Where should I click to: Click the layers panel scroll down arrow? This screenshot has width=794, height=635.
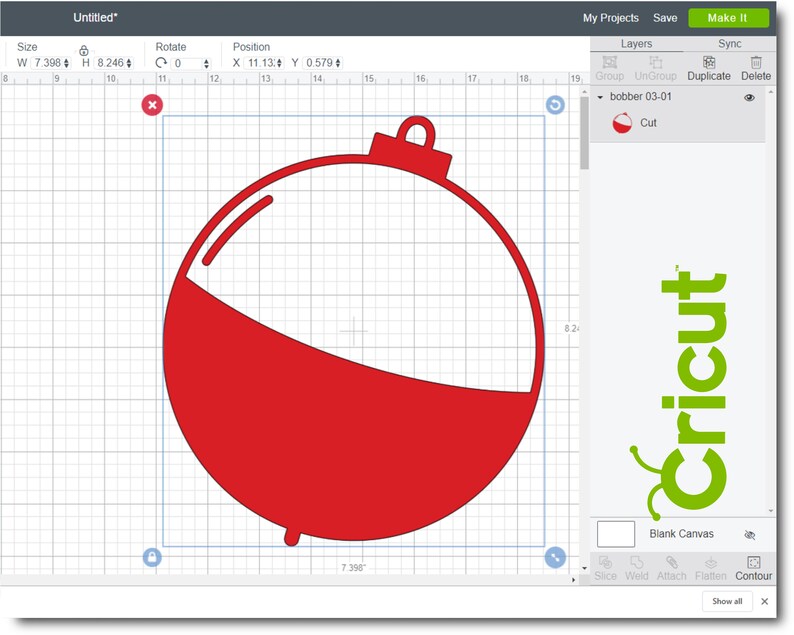[x=771, y=511]
